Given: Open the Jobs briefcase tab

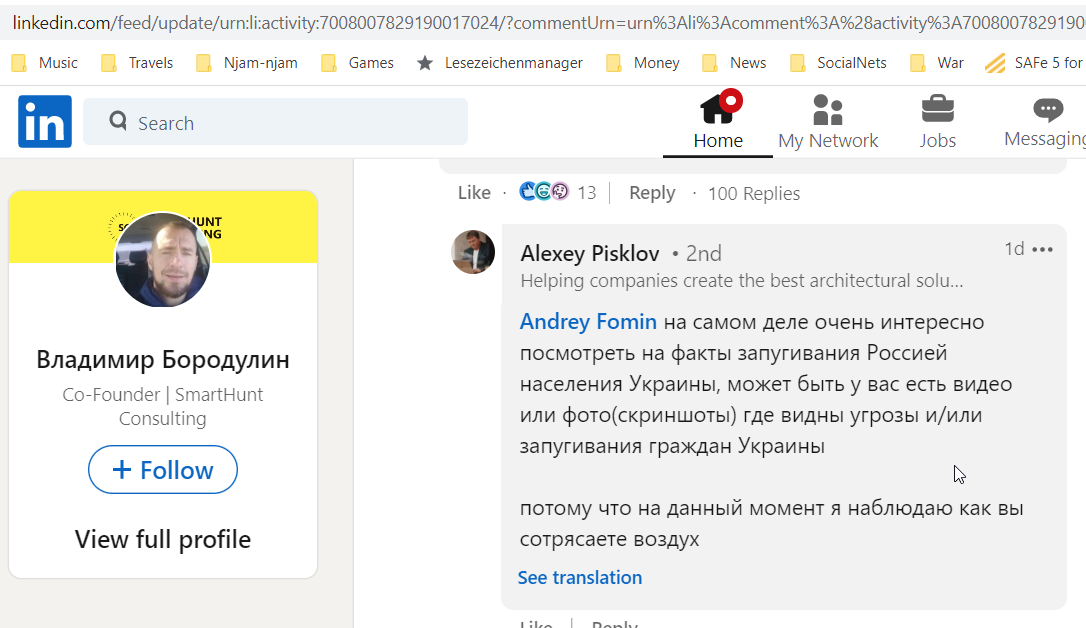Looking at the screenshot, I should click(x=938, y=122).
